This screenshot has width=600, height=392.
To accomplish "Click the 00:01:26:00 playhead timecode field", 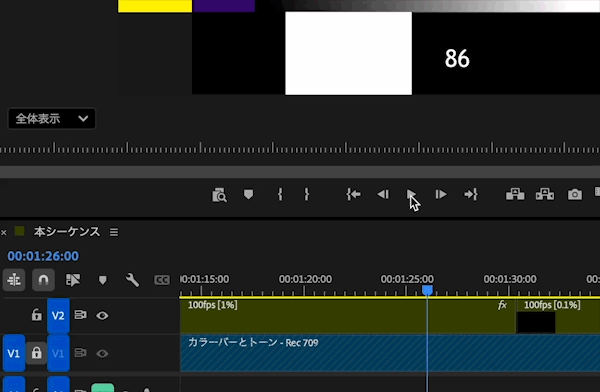I will pos(43,256).
